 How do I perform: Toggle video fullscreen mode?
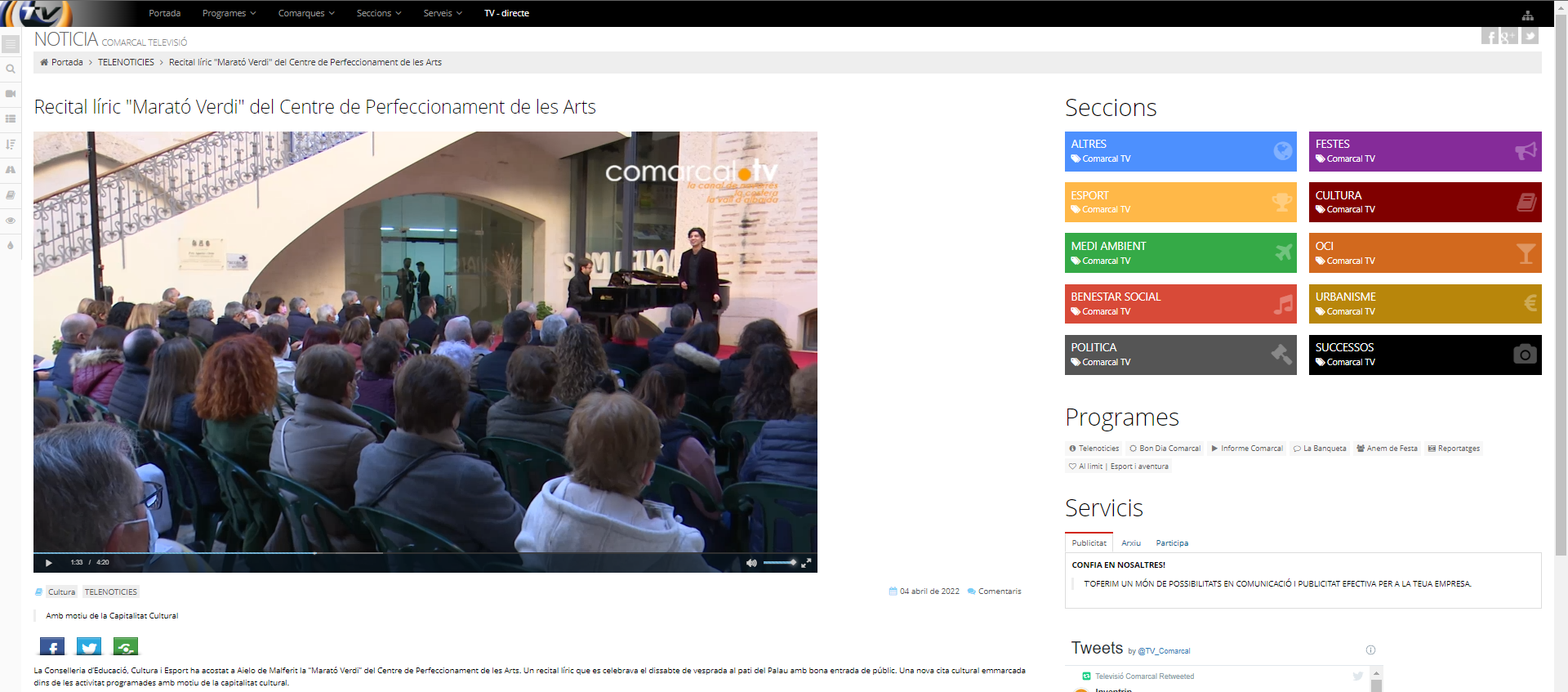(806, 562)
